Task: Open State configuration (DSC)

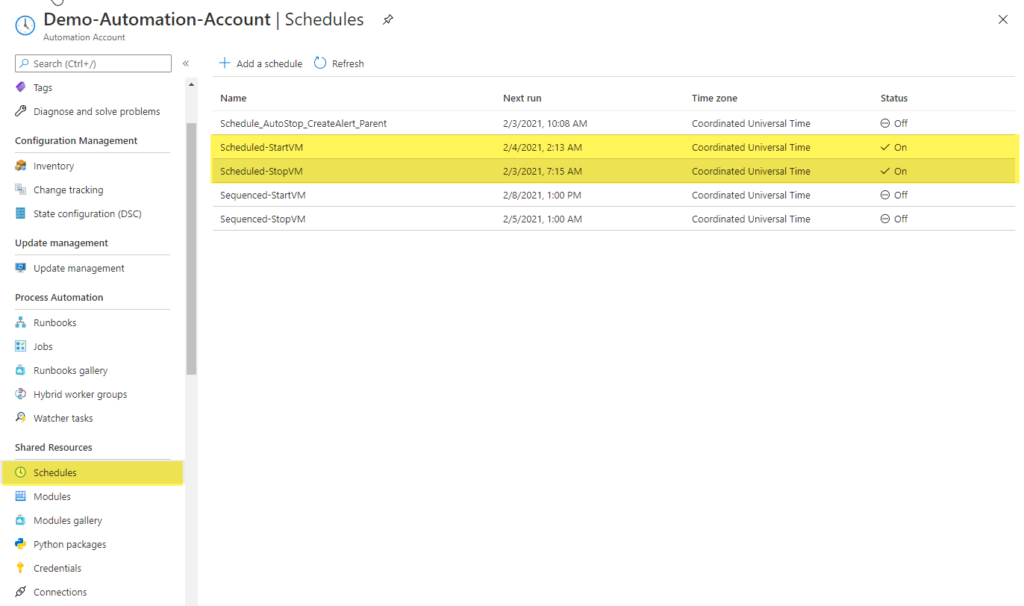Action: pyautogui.click(x=22, y=213)
